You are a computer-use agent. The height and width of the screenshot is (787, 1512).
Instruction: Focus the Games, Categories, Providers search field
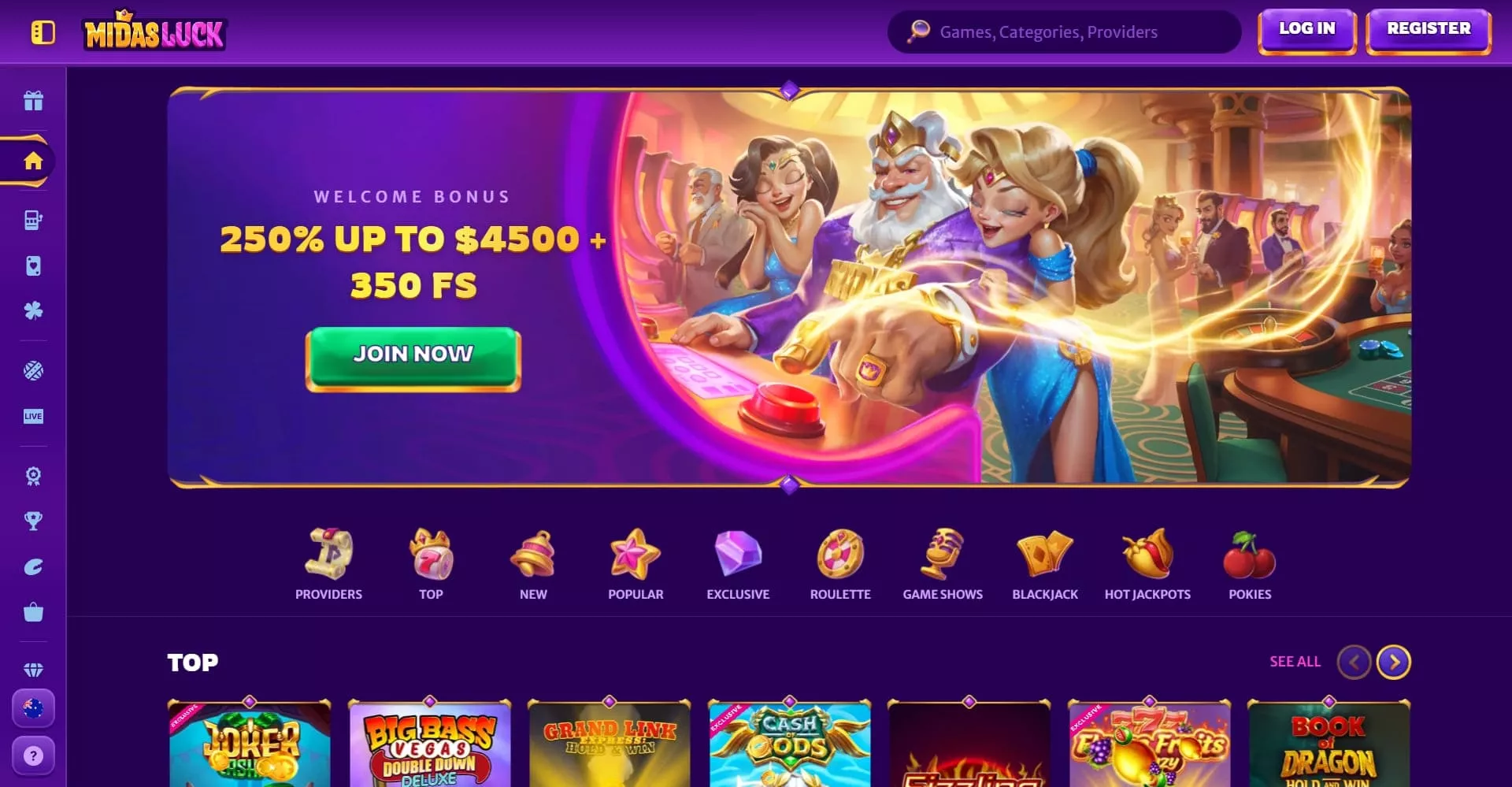1064,32
